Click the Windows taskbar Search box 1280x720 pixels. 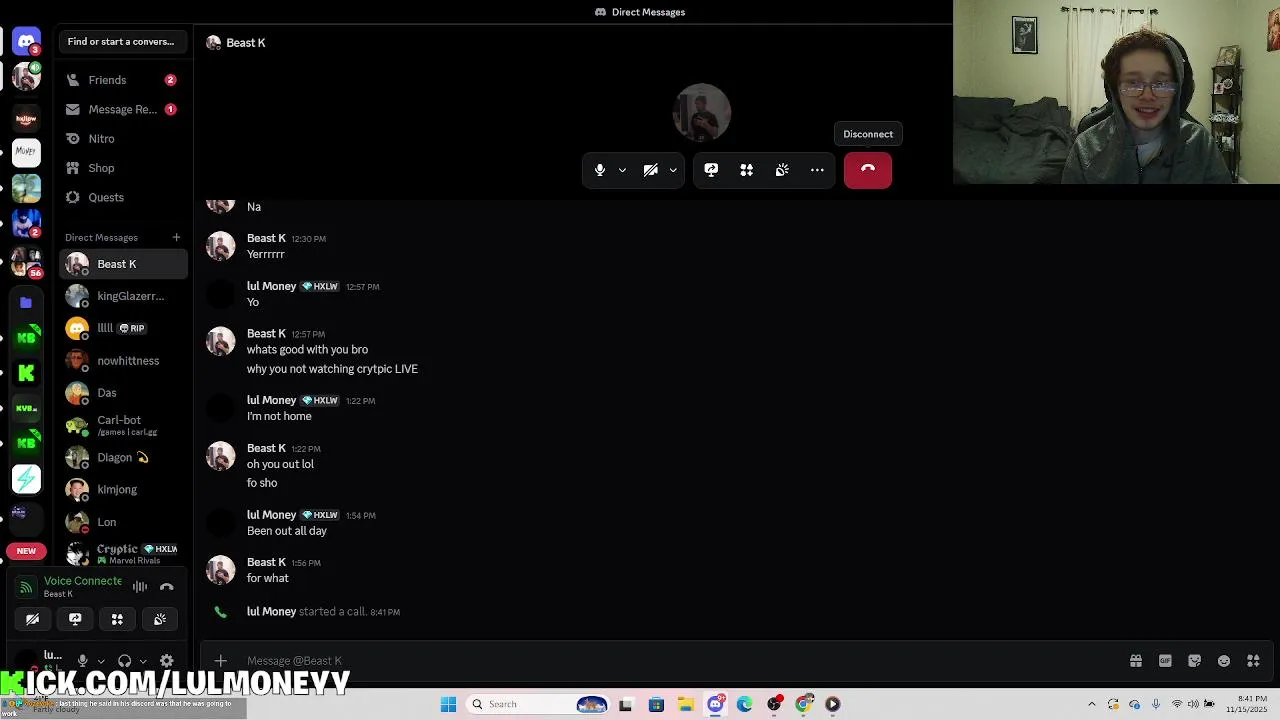[x=538, y=704]
